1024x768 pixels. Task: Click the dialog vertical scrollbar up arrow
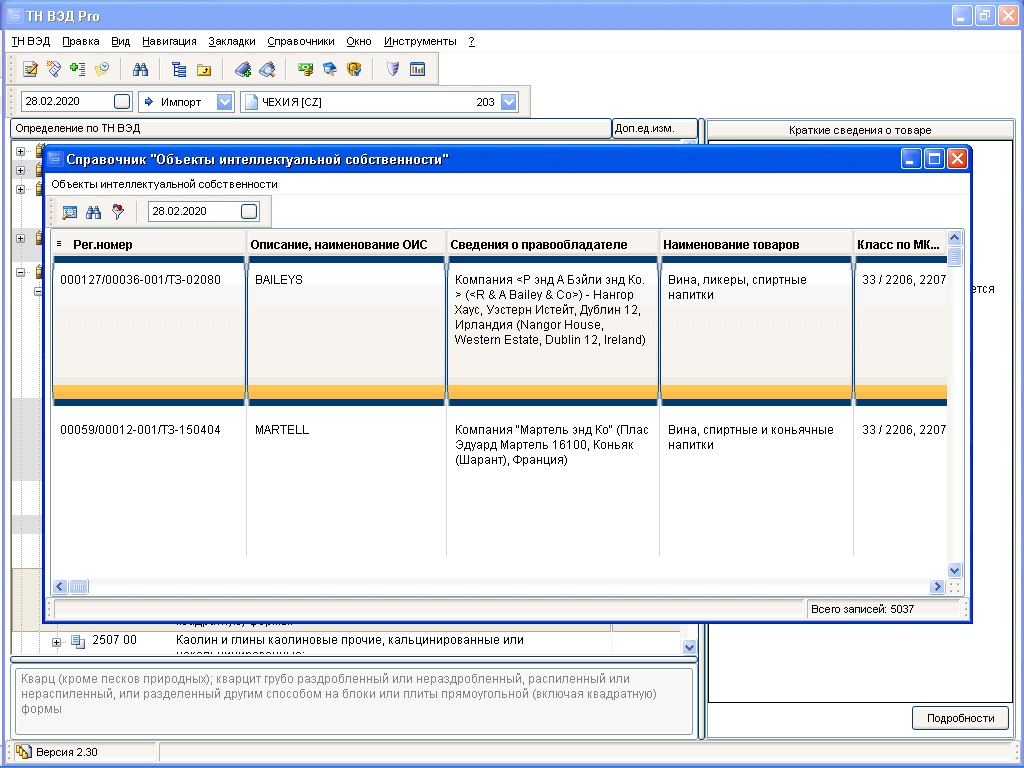(x=955, y=238)
